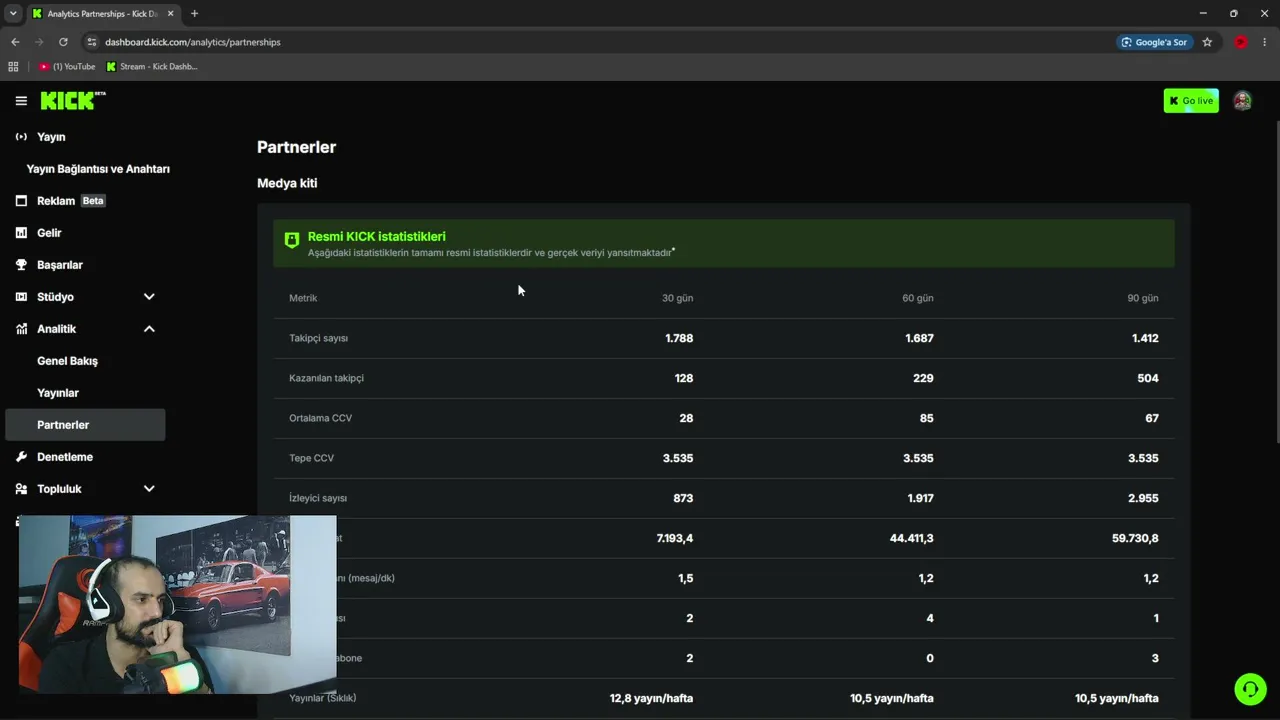
Task: Click the Ortalama CCV row label
Action: pyautogui.click(x=321, y=418)
